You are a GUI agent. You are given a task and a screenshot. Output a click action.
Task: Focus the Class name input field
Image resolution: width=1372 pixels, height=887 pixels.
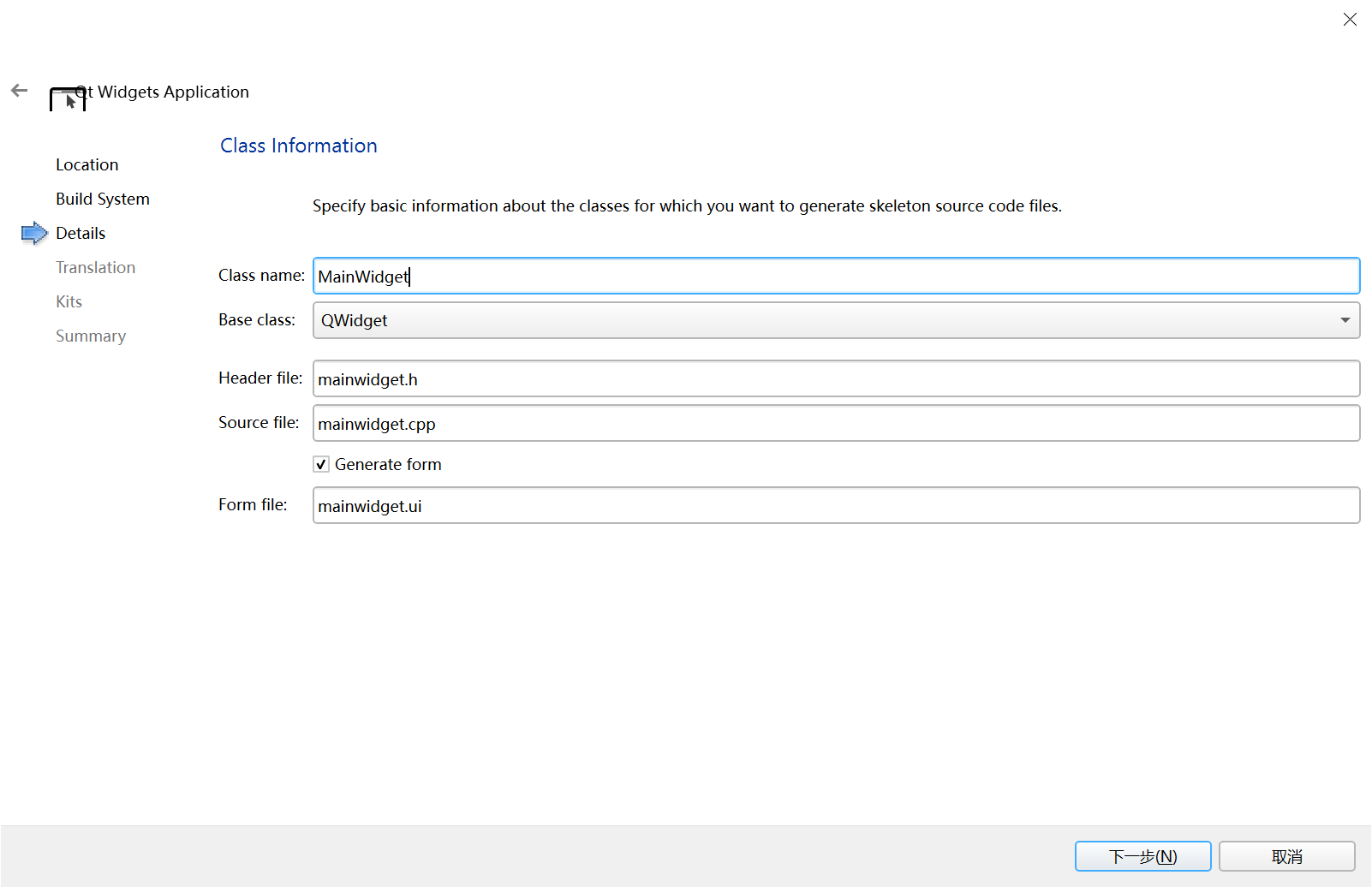pos(836,276)
